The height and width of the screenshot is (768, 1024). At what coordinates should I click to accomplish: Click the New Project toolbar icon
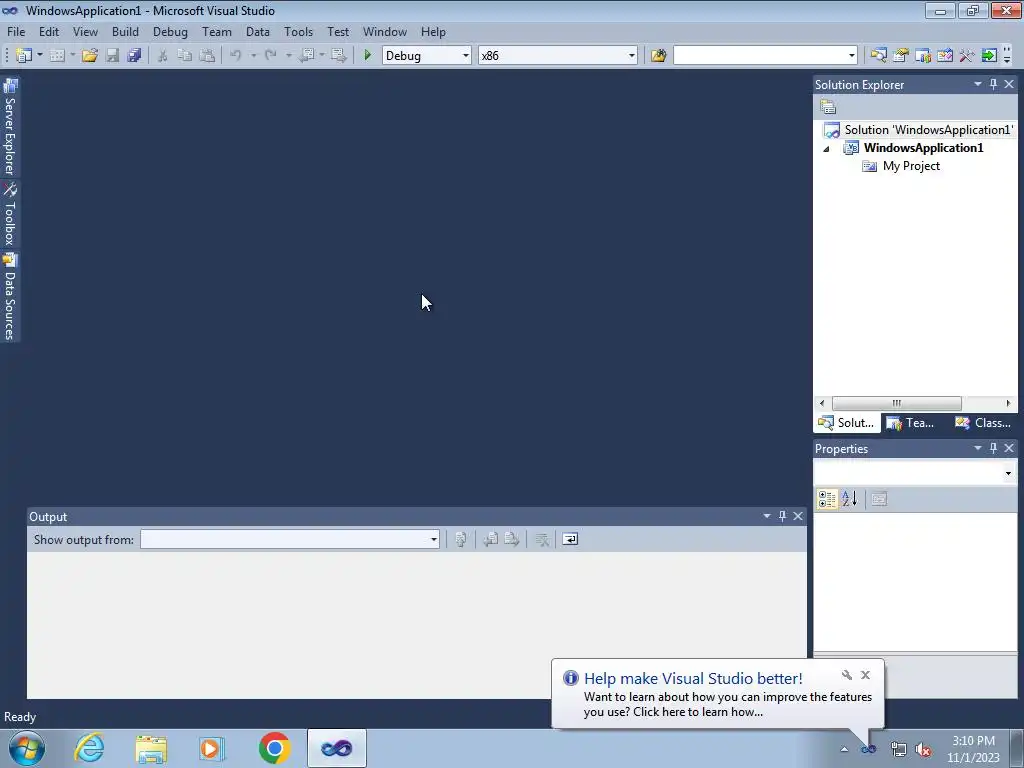24,56
